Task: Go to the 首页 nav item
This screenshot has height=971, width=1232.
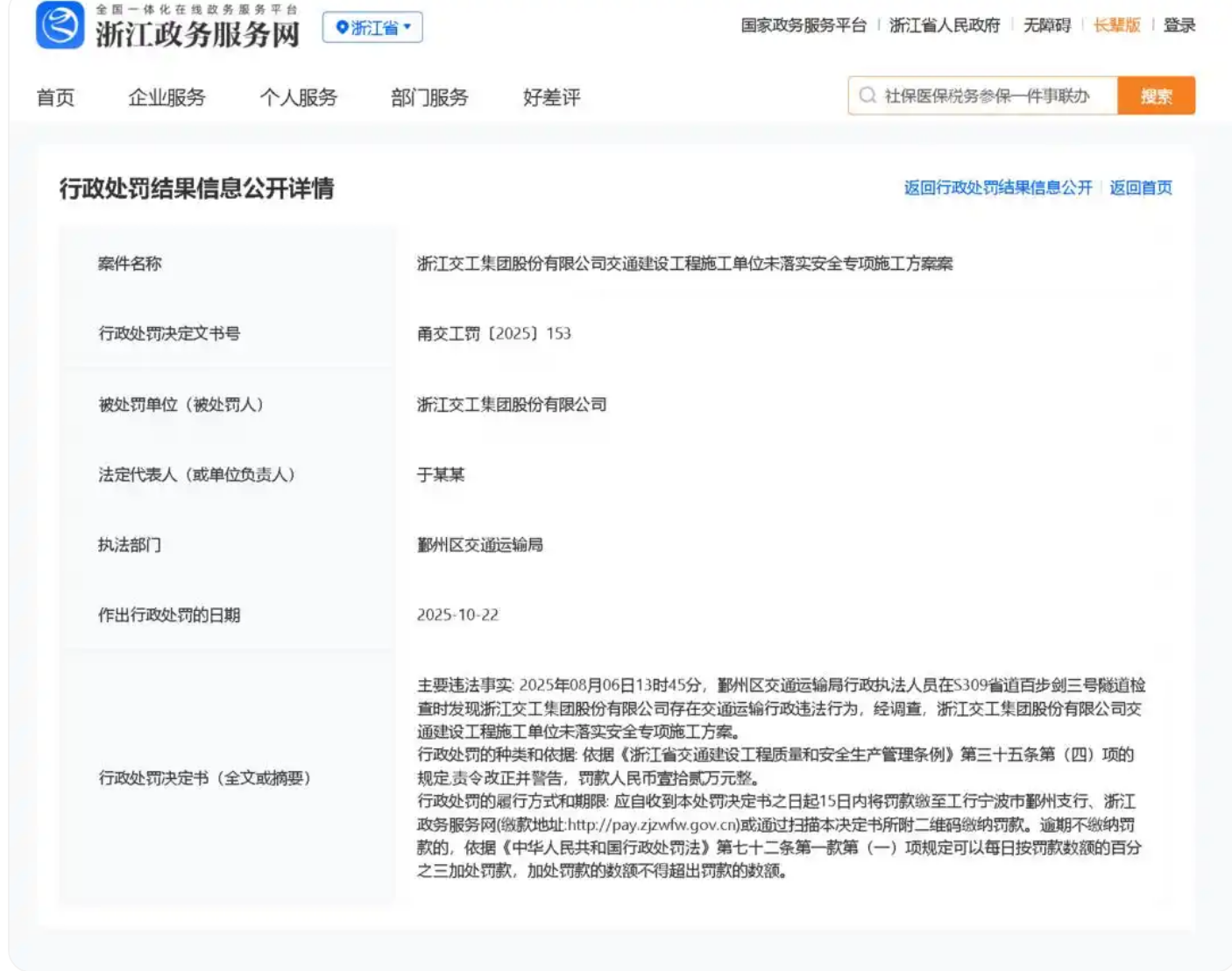Action: tap(55, 97)
